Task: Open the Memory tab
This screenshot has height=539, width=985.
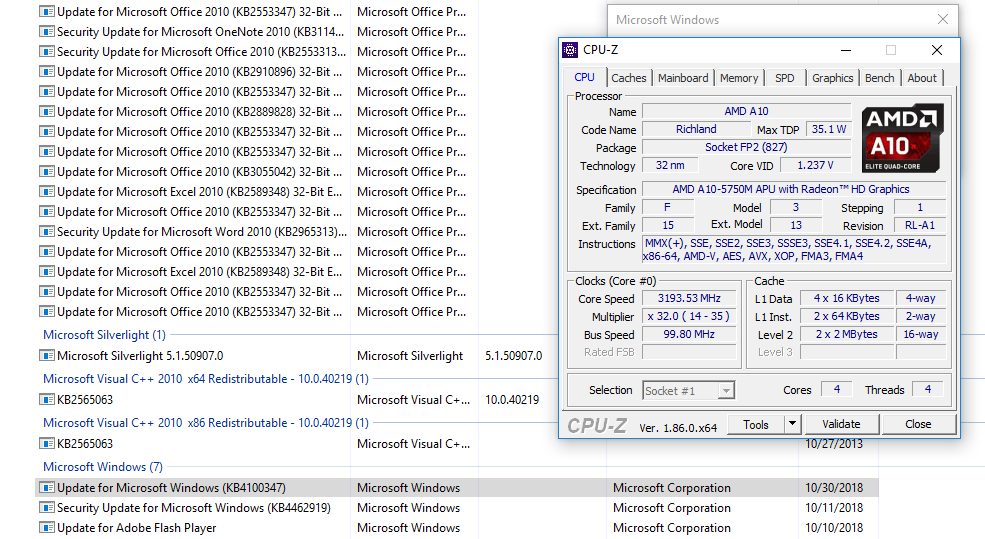Action: pyautogui.click(x=739, y=78)
